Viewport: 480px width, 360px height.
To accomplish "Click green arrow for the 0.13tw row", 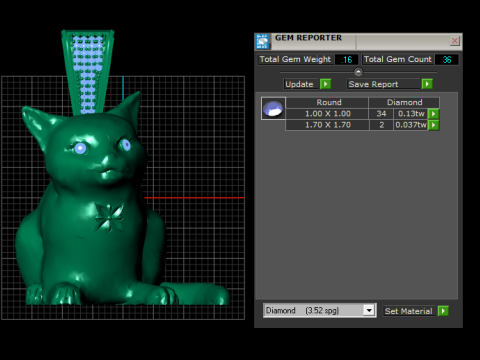I will (433, 114).
